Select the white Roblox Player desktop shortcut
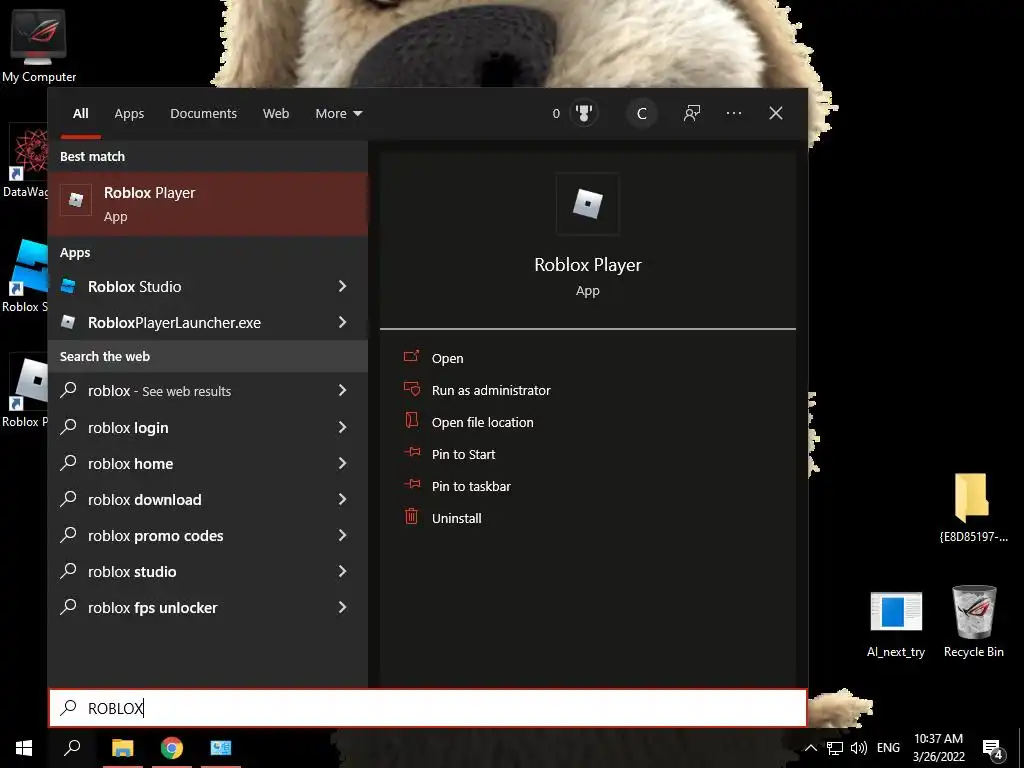This screenshot has width=1024, height=768. coord(25,392)
